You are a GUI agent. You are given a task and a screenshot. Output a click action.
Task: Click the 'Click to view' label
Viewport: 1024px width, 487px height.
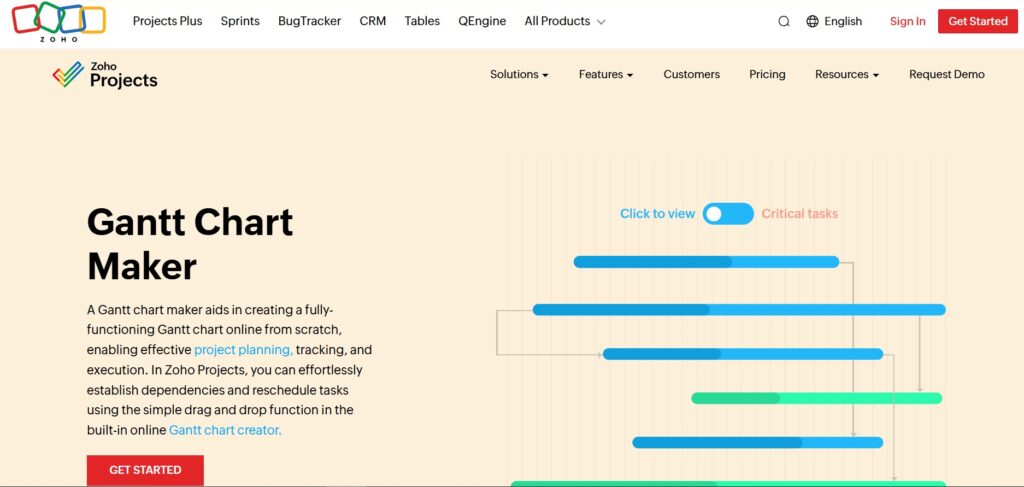click(x=658, y=214)
